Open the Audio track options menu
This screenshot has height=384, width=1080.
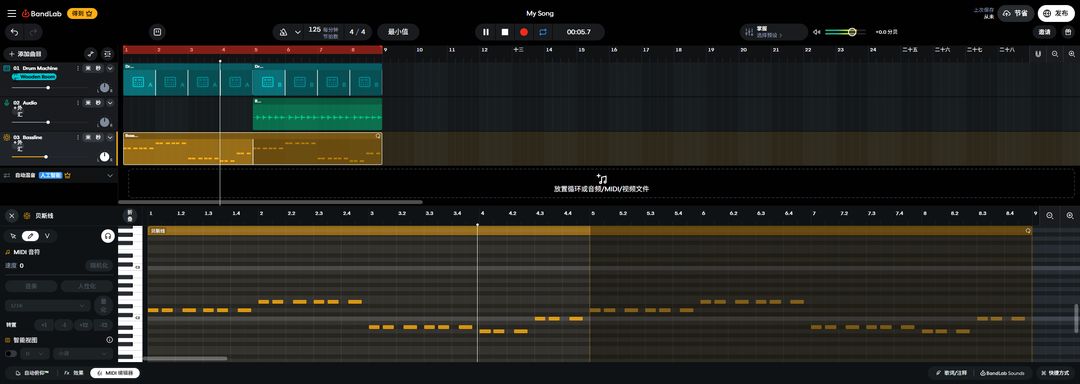point(79,103)
